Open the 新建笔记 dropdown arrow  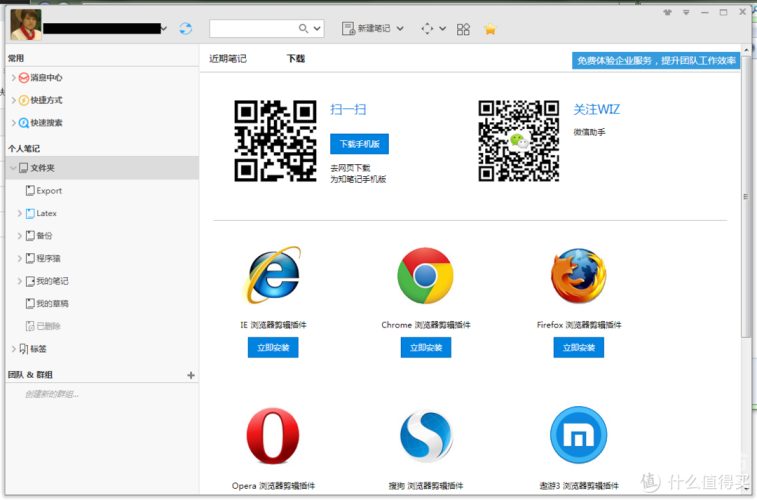pyautogui.click(x=400, y=29)
